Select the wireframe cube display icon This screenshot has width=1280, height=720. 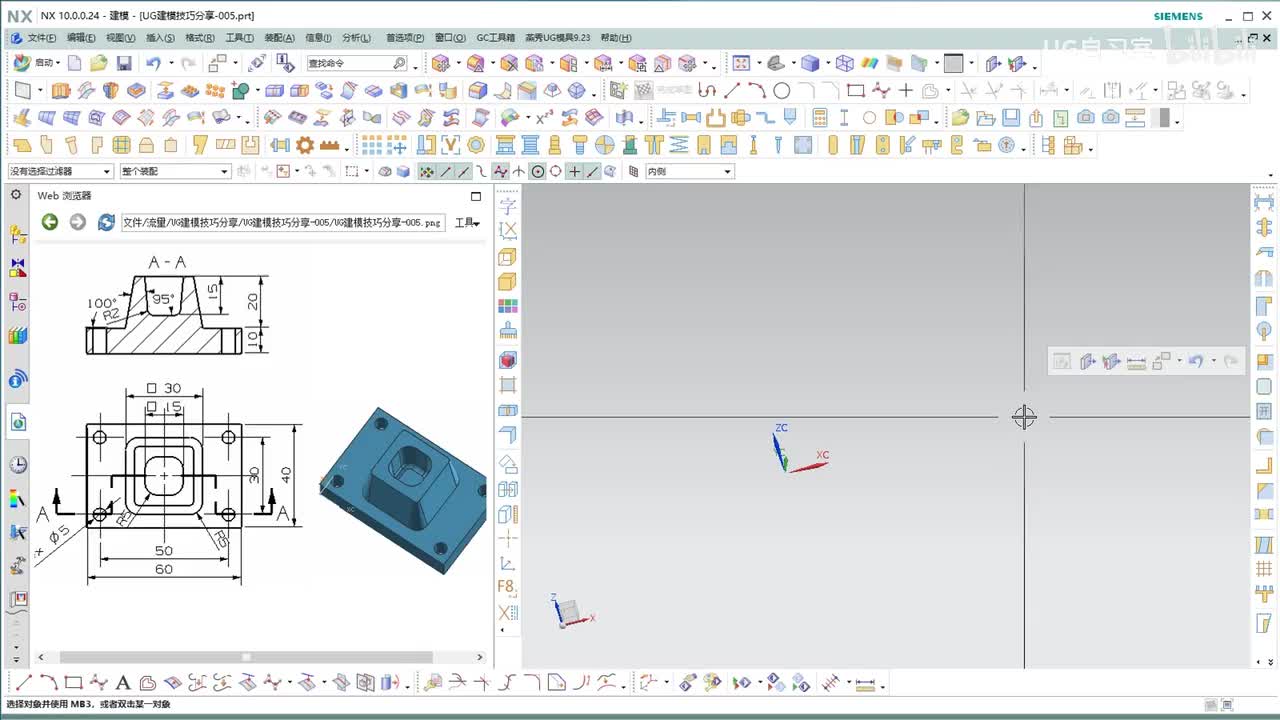845,63
